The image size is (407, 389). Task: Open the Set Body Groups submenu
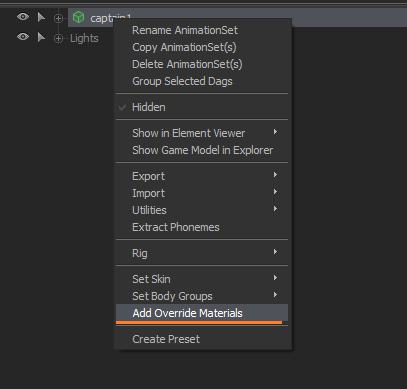(x=202, y=296)
